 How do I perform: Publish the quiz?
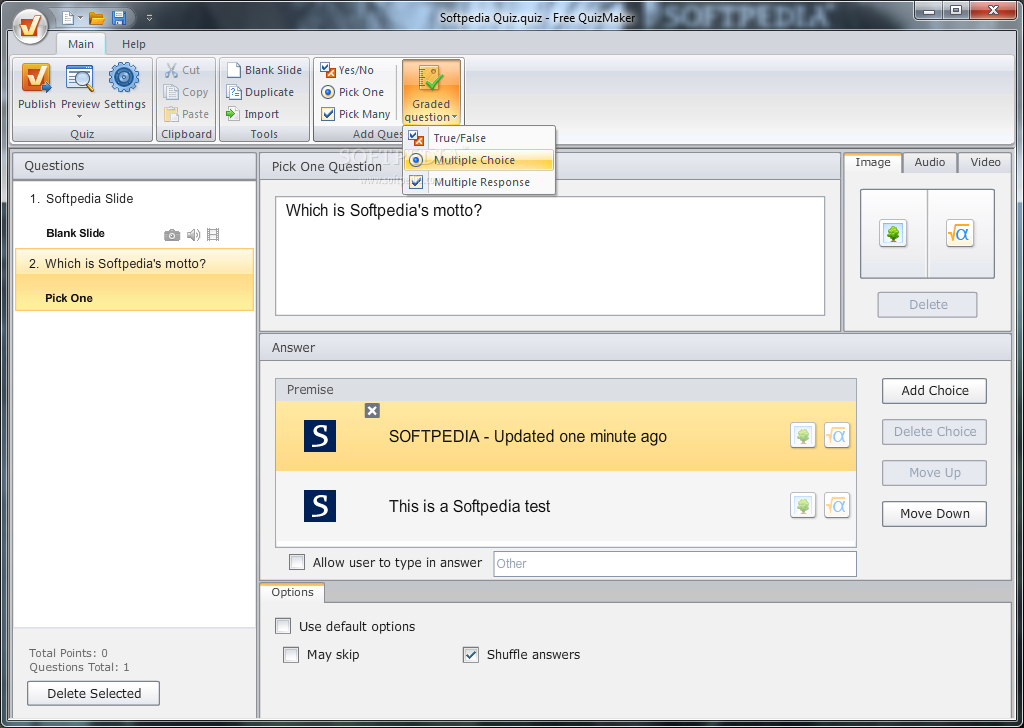(37, 86)
